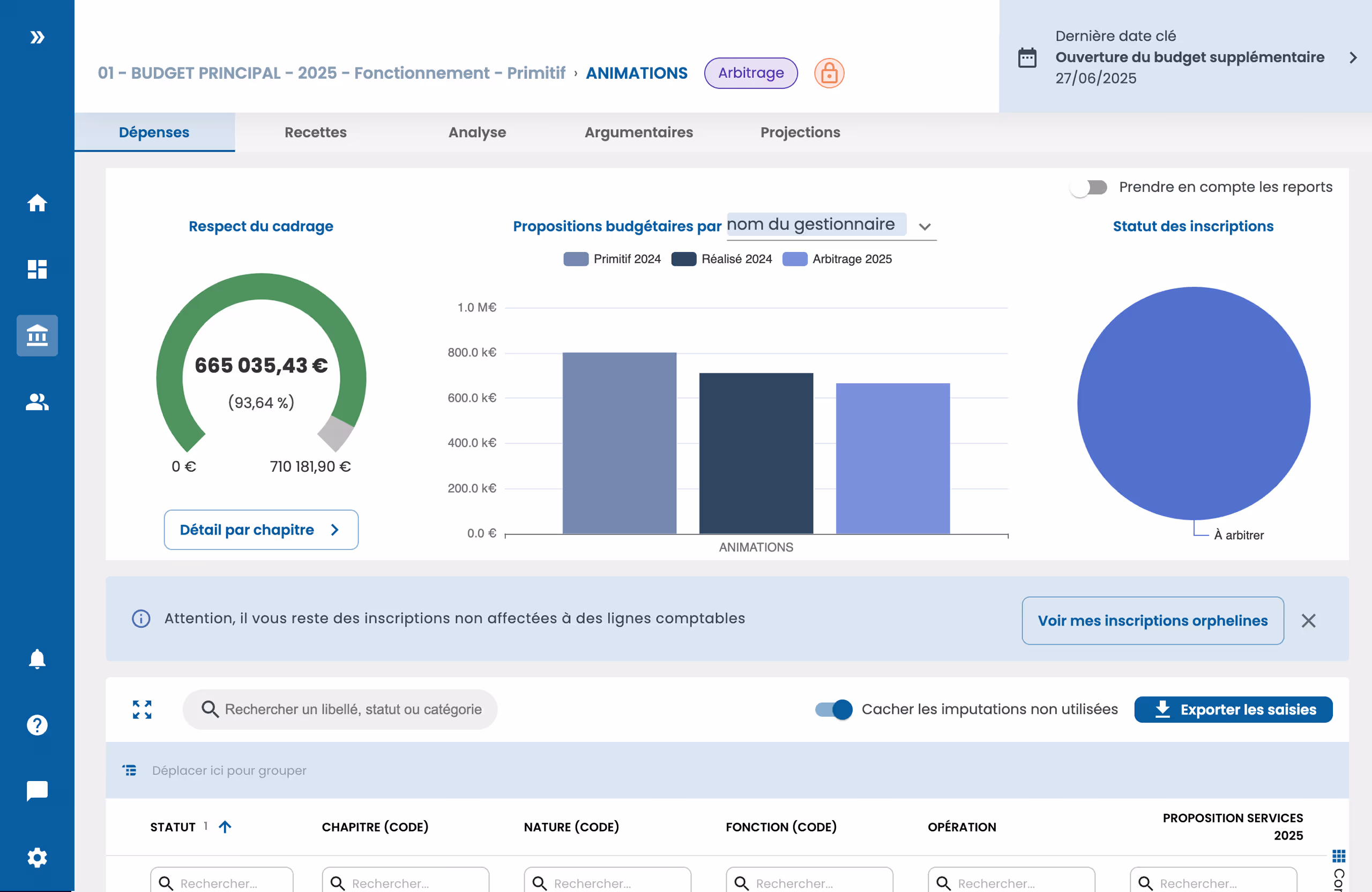The image size is (1372, 892).
Task: Open the Projections tab
Action: [x=800, y=132]
